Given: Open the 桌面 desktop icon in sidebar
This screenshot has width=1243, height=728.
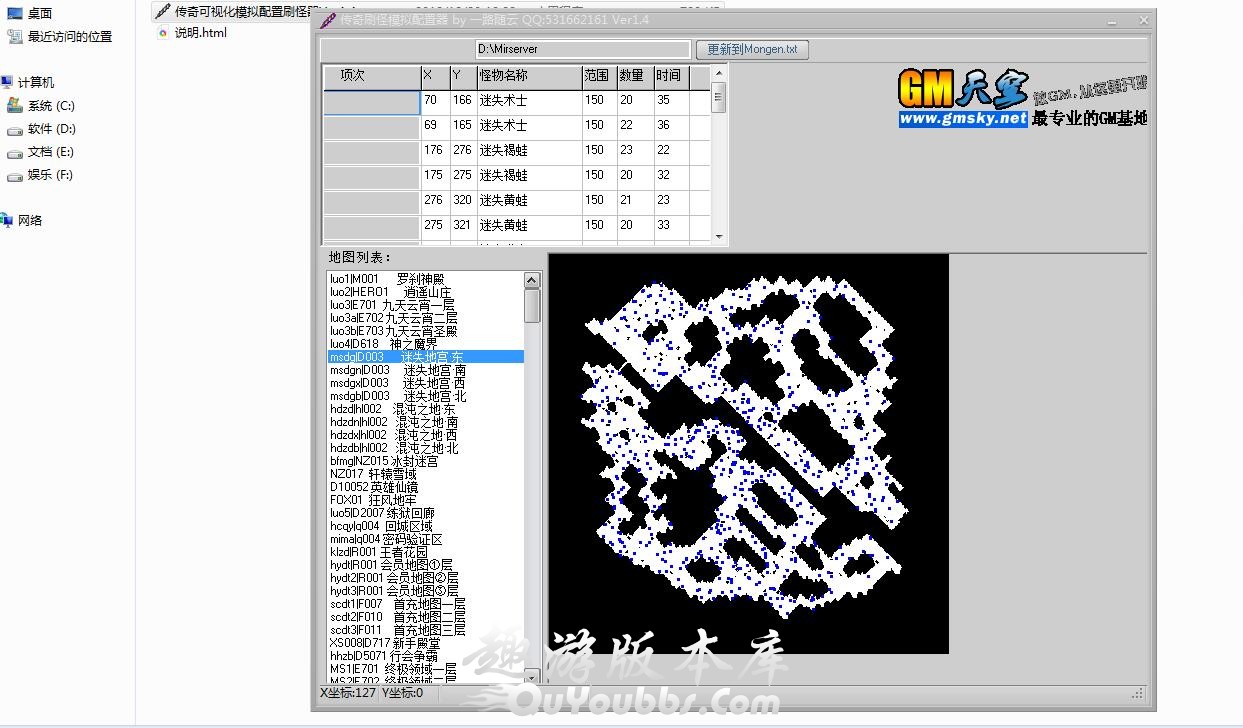Looking at the screenshot, I should point(15,13).
